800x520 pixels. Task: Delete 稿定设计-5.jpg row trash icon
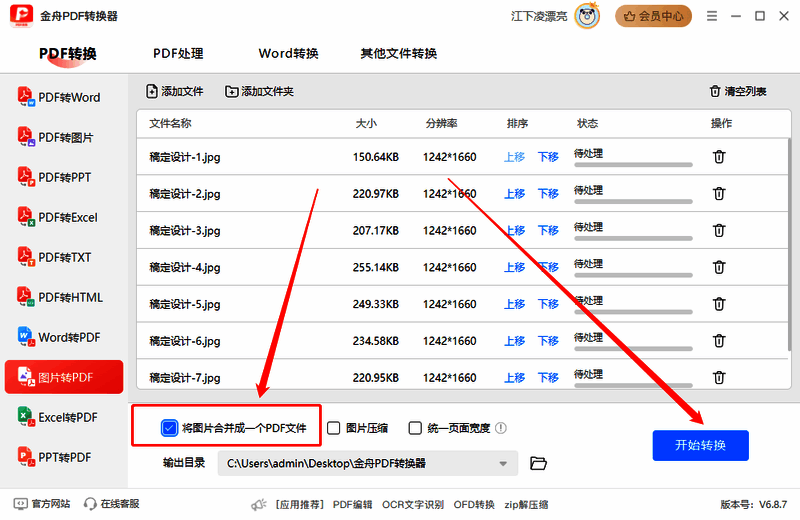coord(719,304)
